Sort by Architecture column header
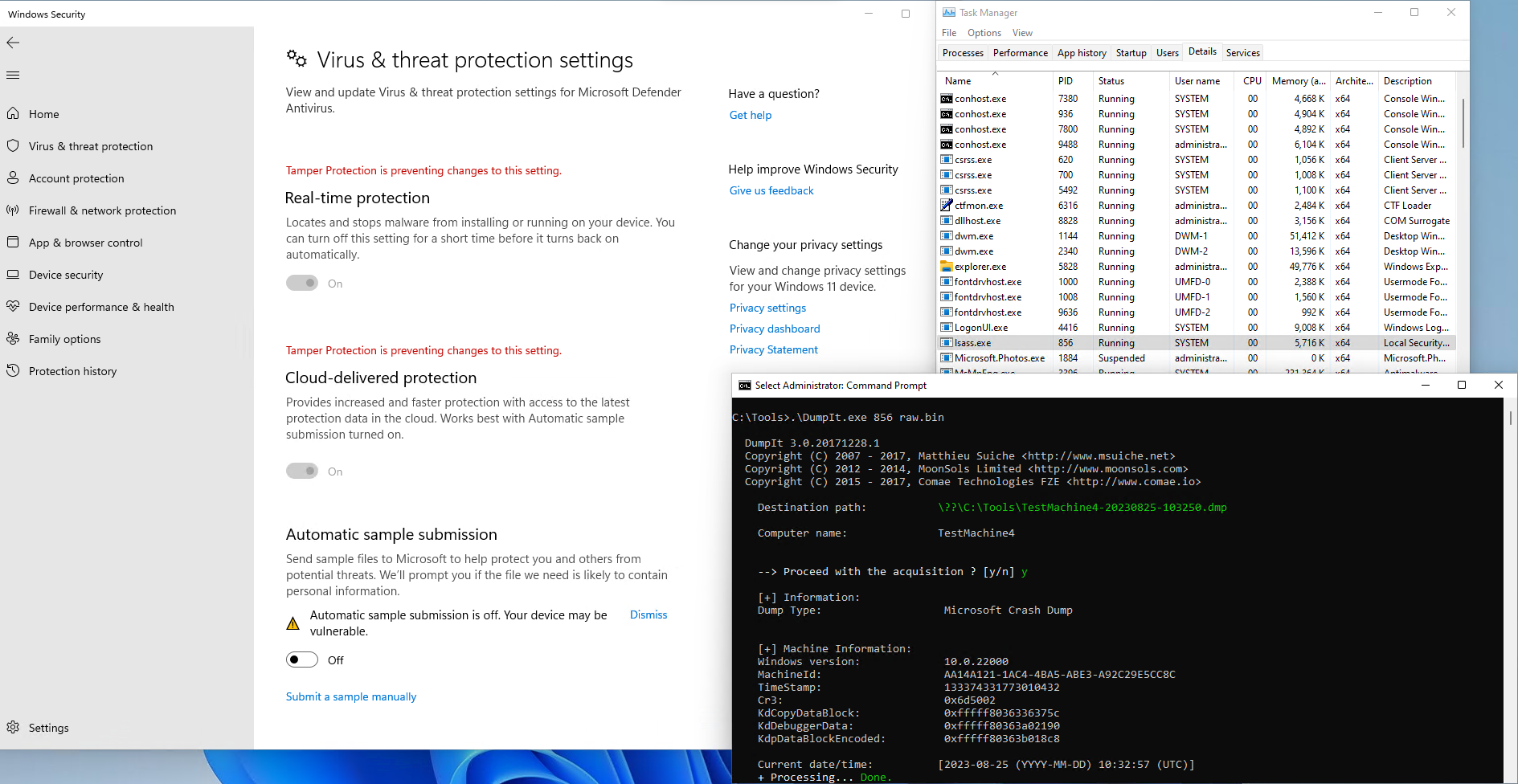 pyautogui.click(x=1354, y=81)
